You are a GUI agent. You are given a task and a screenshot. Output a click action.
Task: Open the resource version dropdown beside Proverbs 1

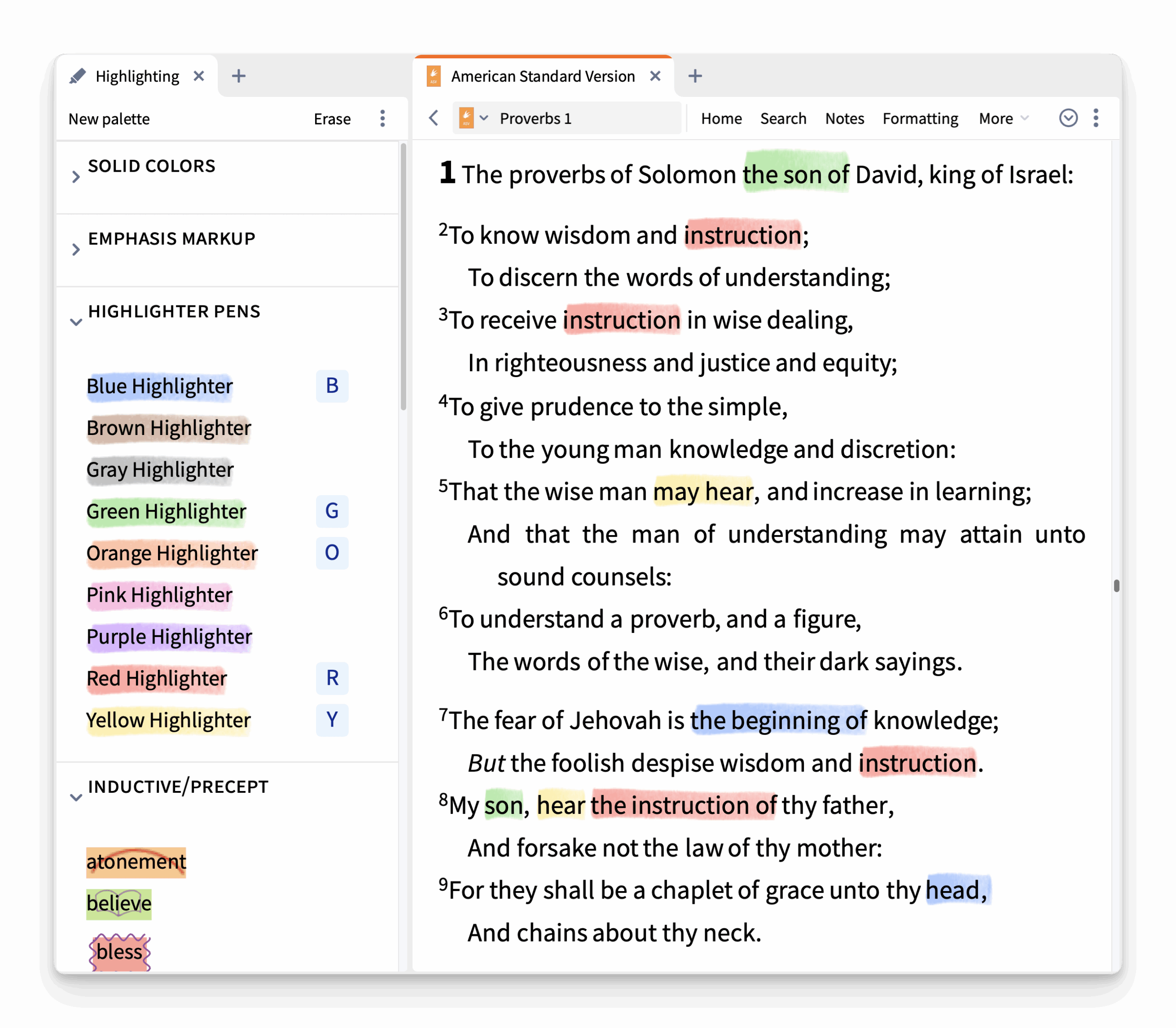click(x=485, y=118)
